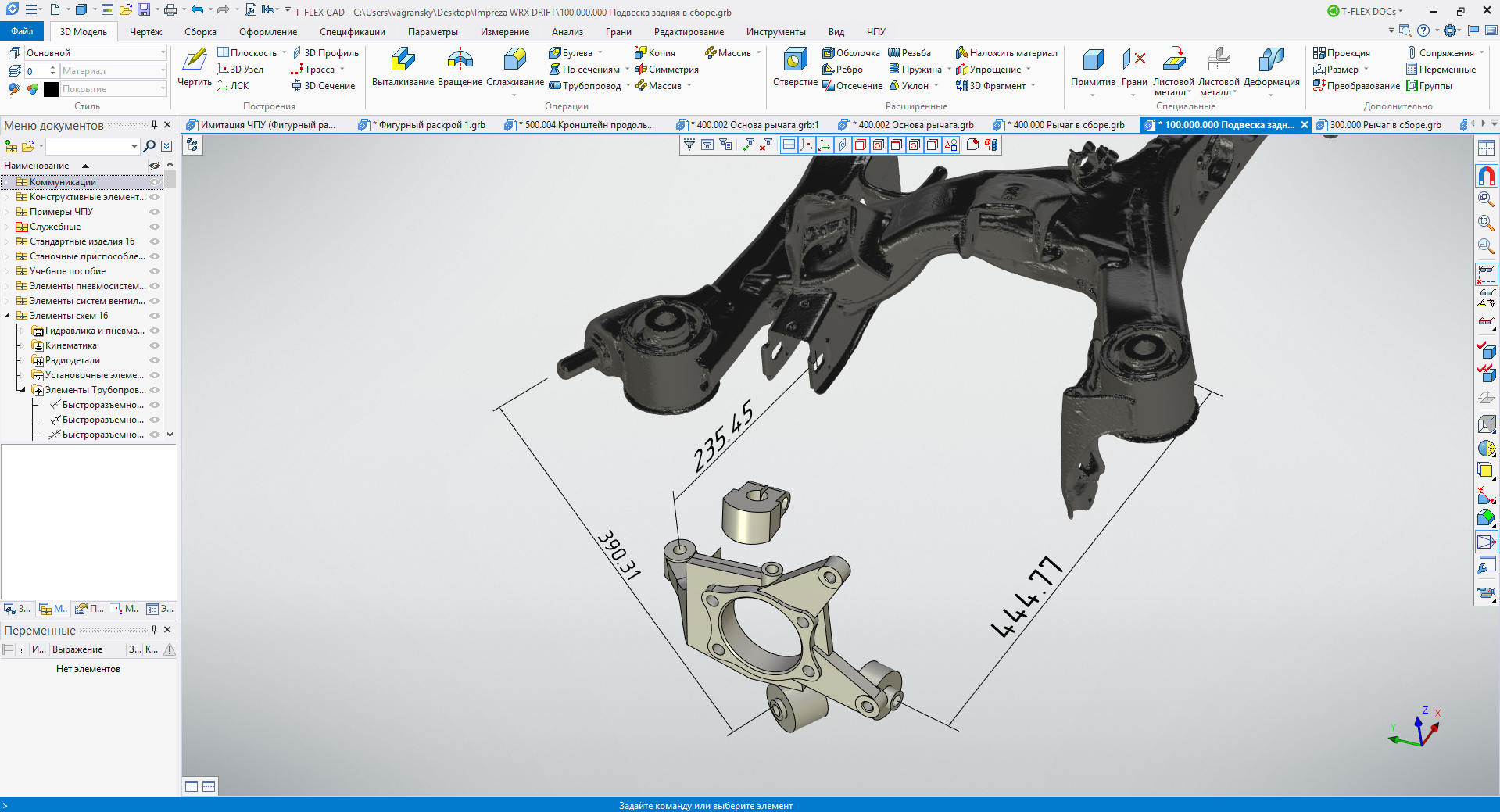Click the Размер button
Viewport: 1500px width, 812px height.
click(x=1336, y=69)
